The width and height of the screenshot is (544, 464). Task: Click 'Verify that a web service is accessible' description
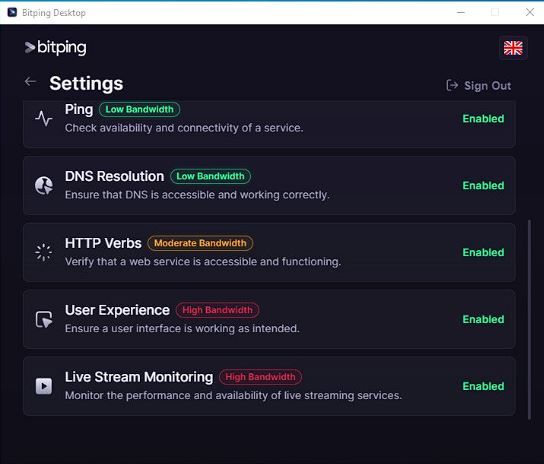(x=203, y=262)
